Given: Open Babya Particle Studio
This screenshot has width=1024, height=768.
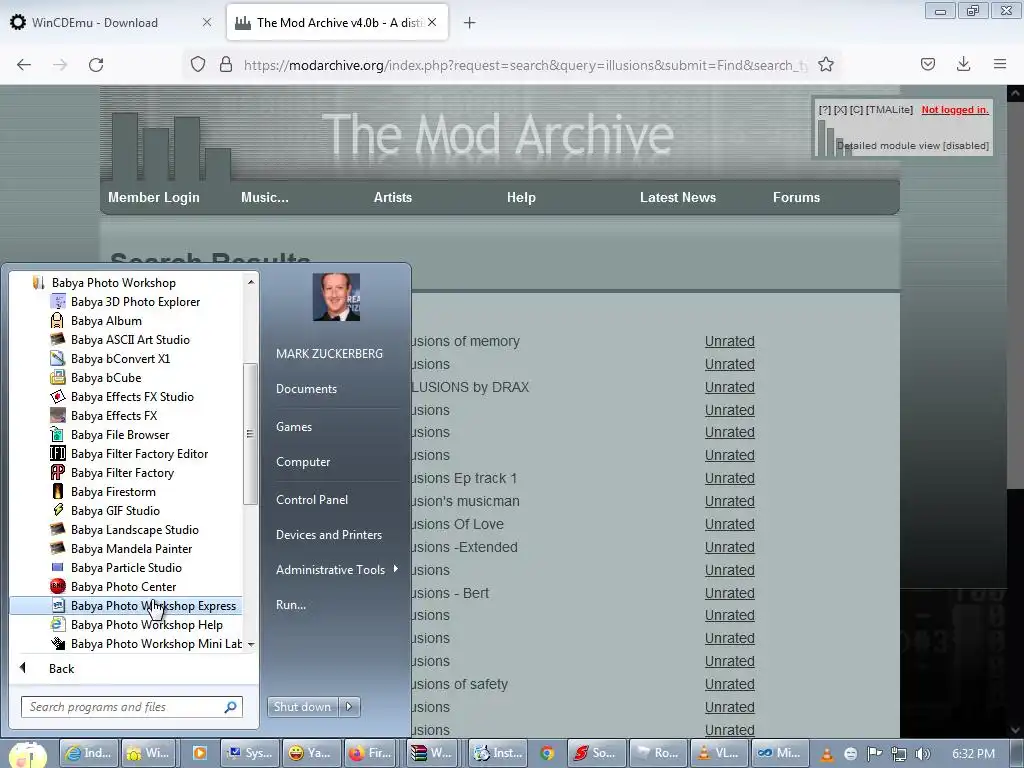Looking at the screenshot, I should 116,568.
